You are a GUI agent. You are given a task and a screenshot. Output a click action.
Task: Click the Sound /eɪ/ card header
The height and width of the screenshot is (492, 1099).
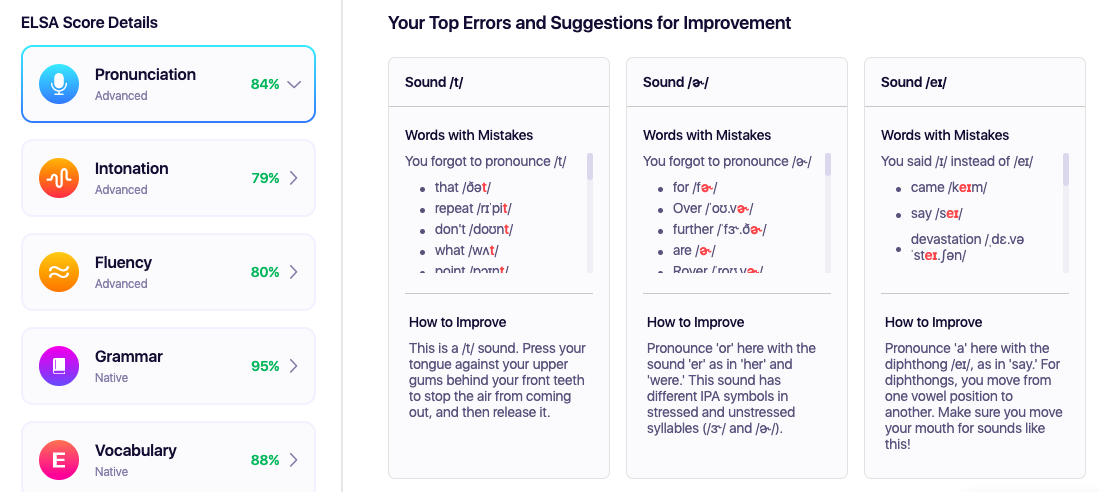974,82
